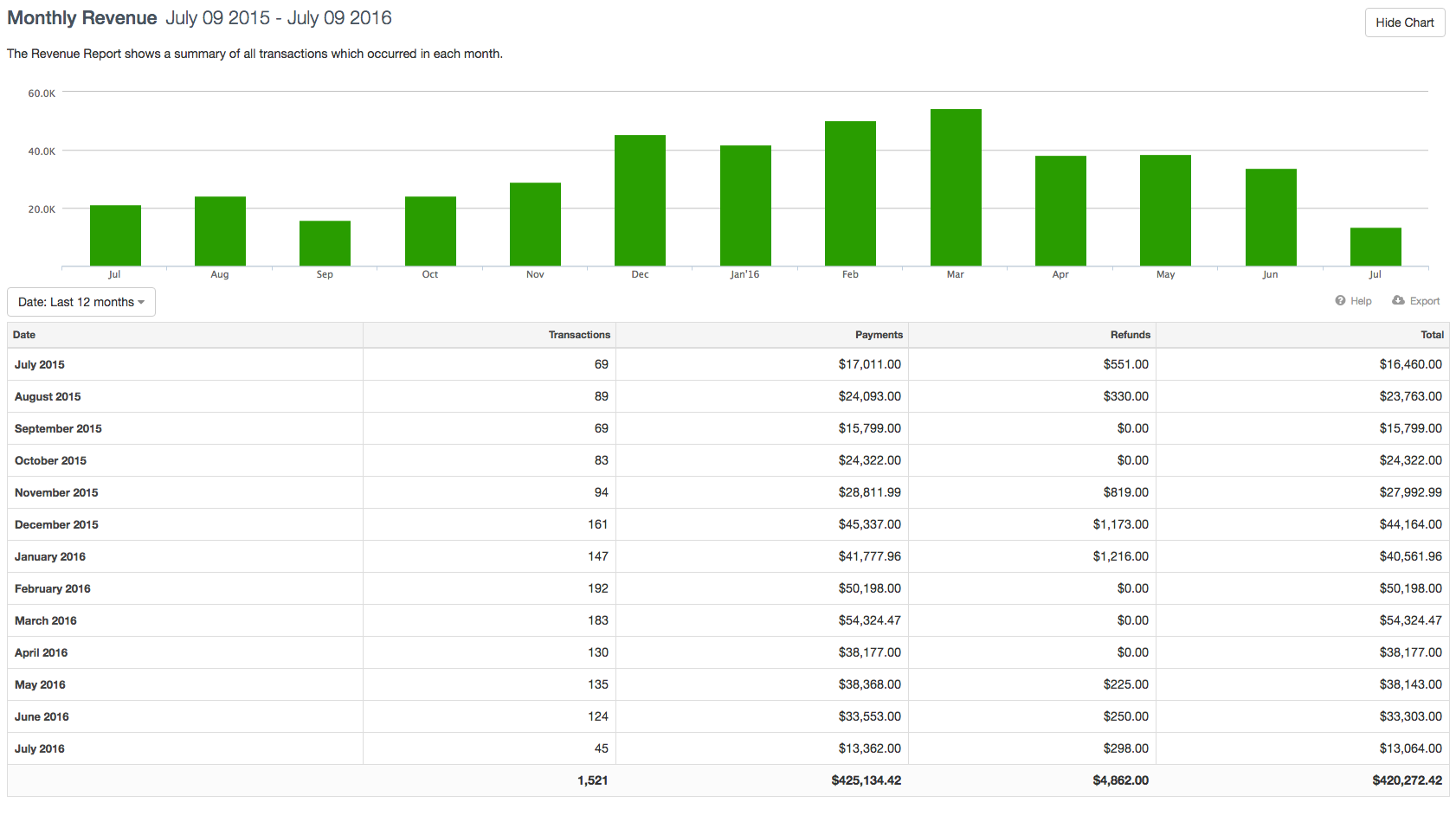The height and width of the screenshot is (815, 1456).
Task: Click total transactions 1,521
Action: pos(593,780)
